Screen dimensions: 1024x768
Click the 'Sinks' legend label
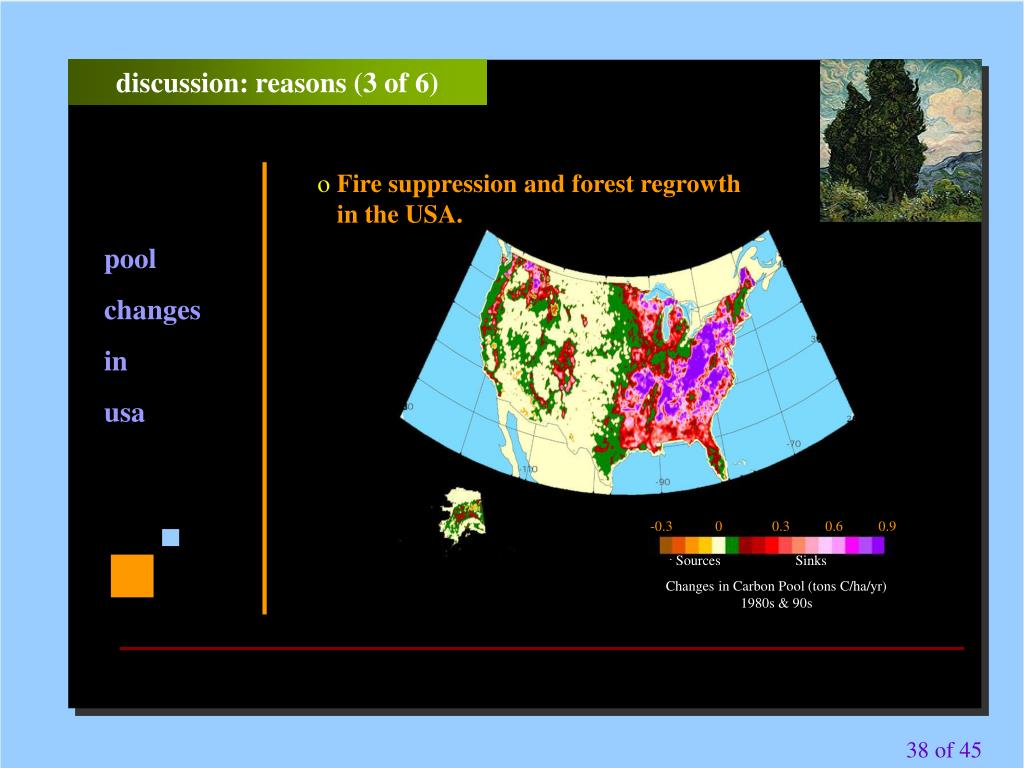[x=810, y=561]
